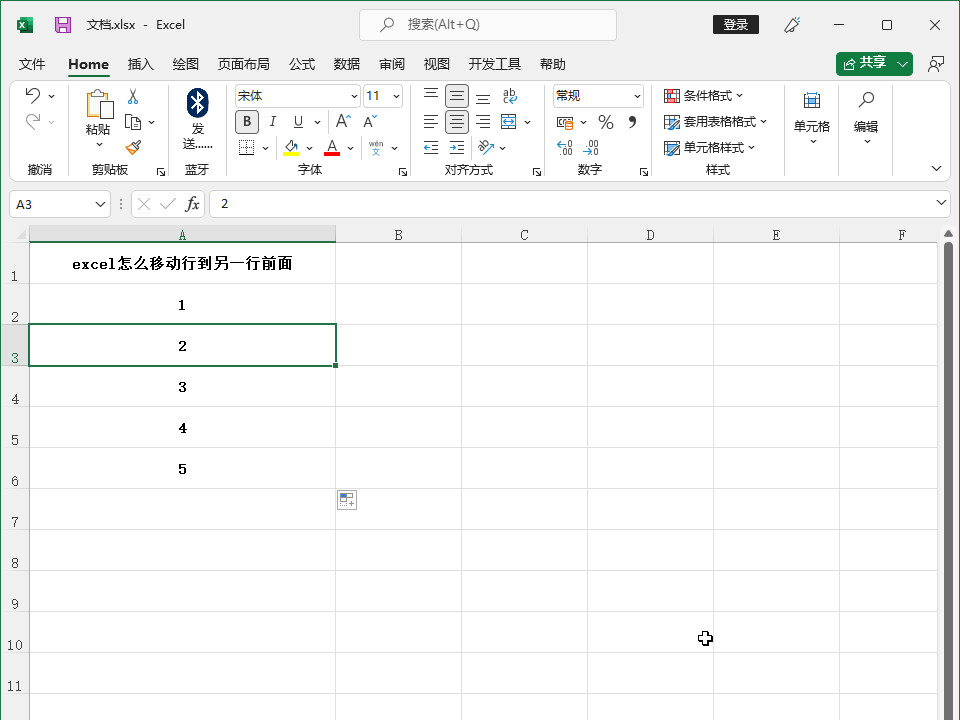Open the font size 11 dropdown

click(x=396, y=96)
